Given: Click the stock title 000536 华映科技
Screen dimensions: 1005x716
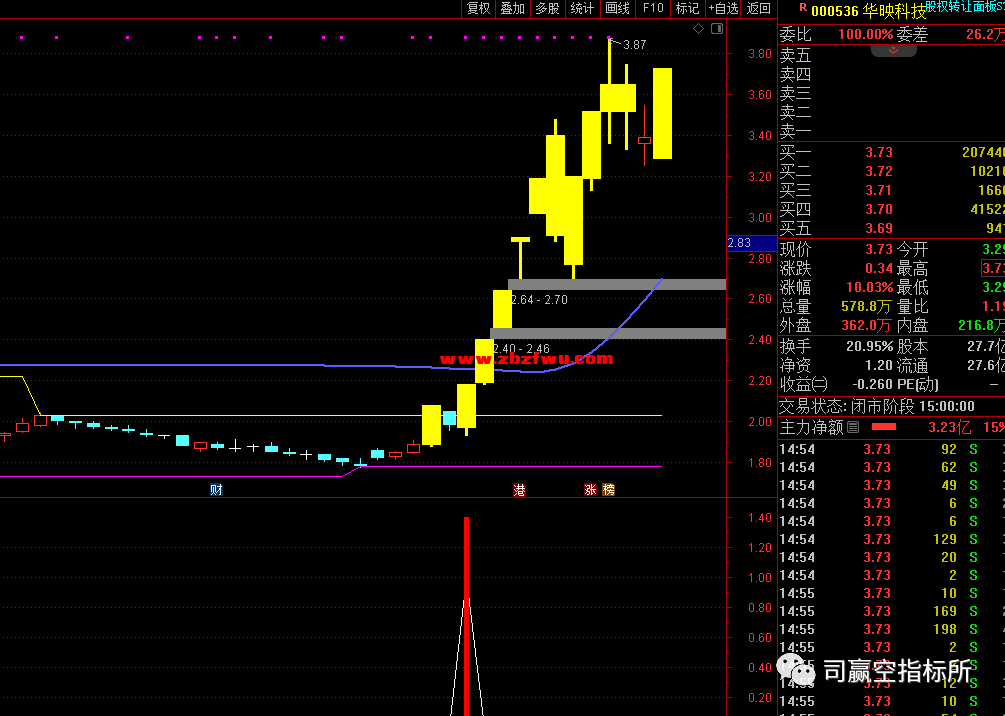Looking at the screenshot, I should pyautogui.click(x=868, y=11).
